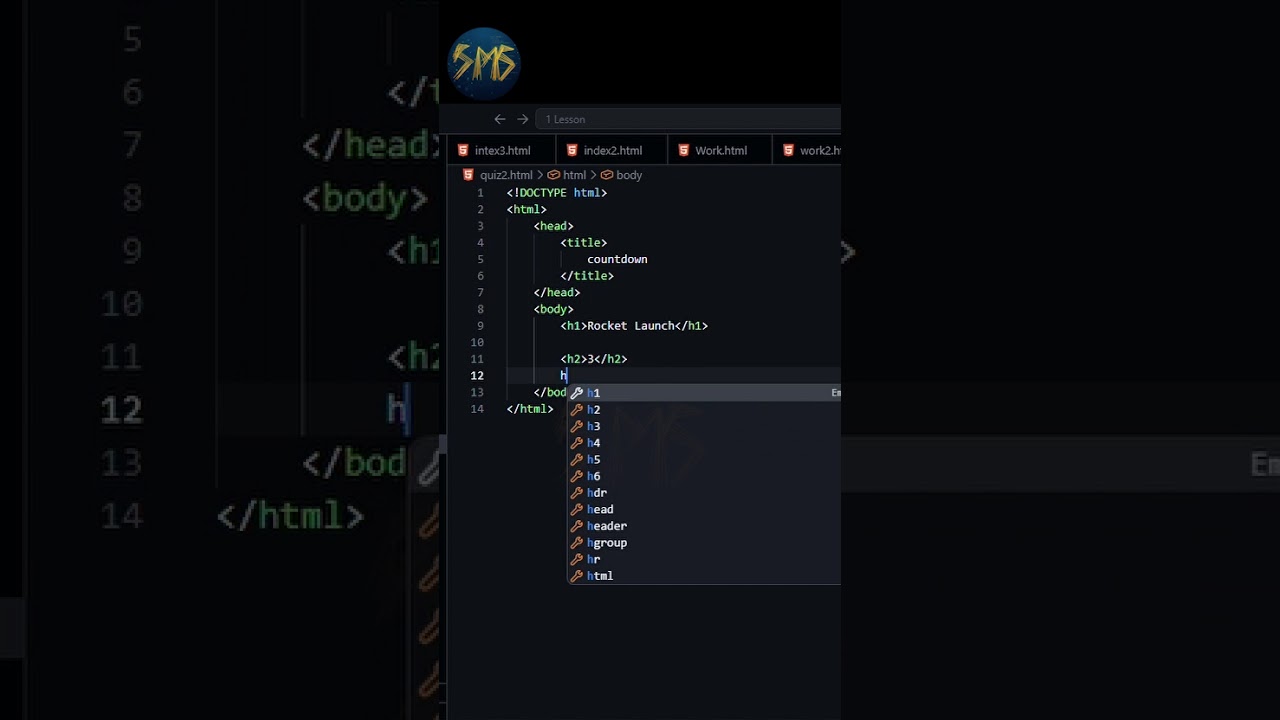Go forward with the right arrow icon

(522, 119)
